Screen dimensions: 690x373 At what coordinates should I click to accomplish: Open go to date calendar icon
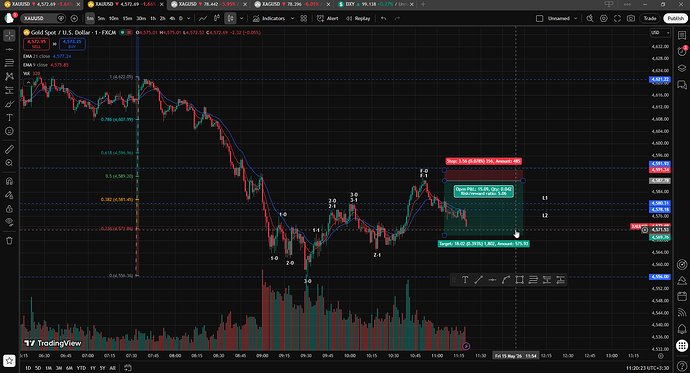[128, 368]
